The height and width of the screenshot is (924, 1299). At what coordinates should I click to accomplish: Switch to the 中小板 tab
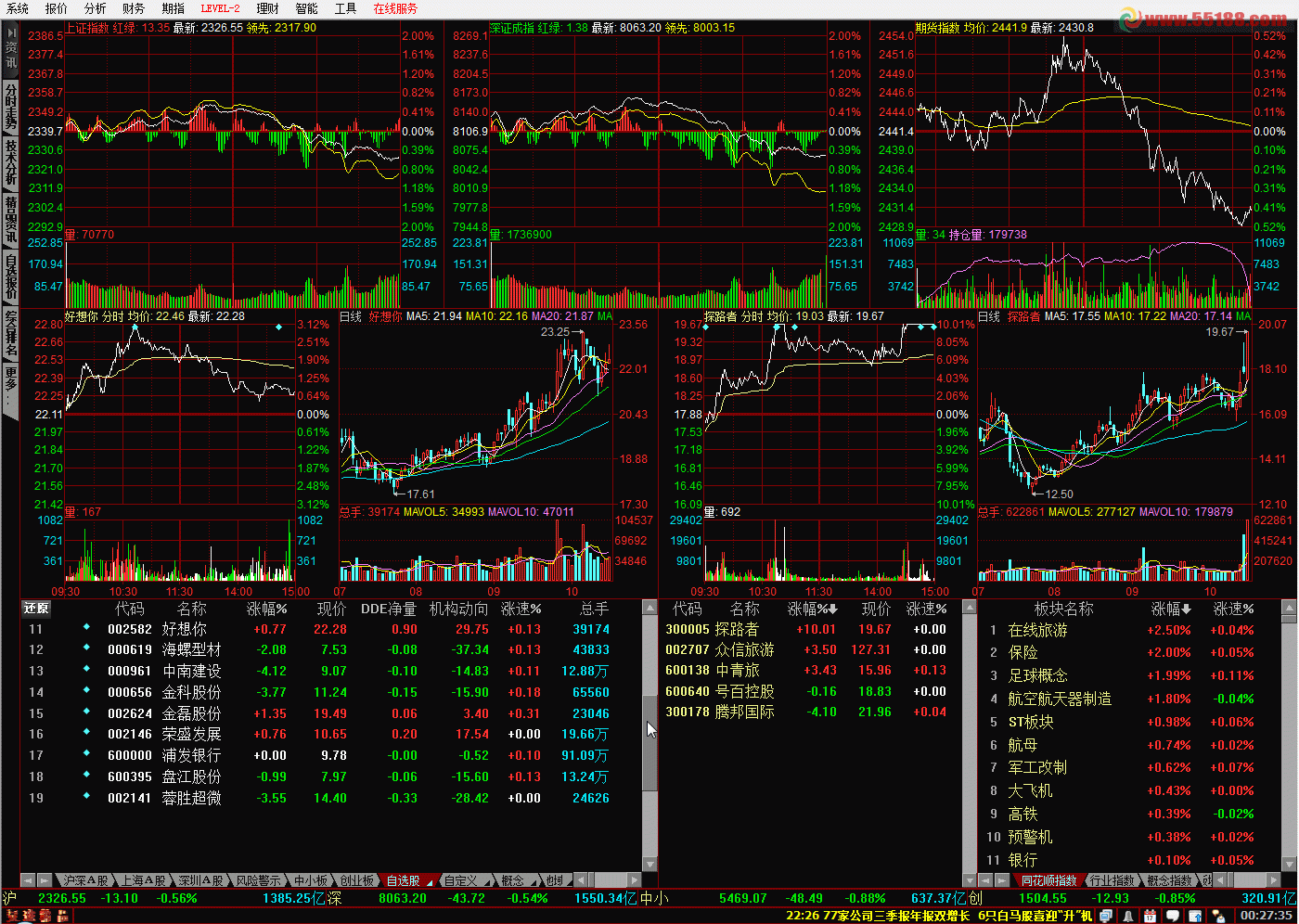click(x=311, y=880)
